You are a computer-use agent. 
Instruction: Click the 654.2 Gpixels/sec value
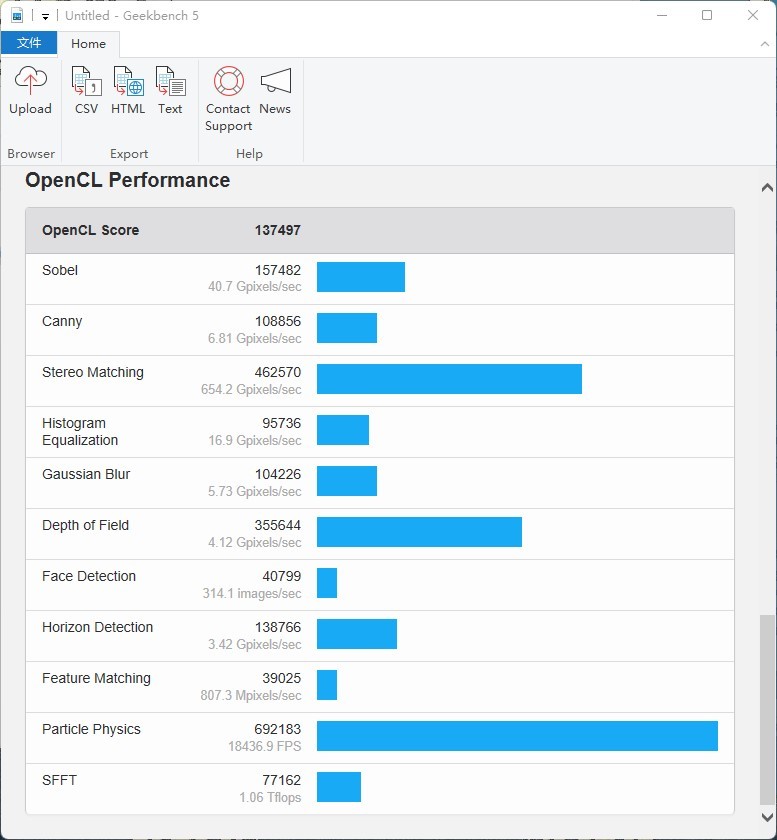point(251,389)
